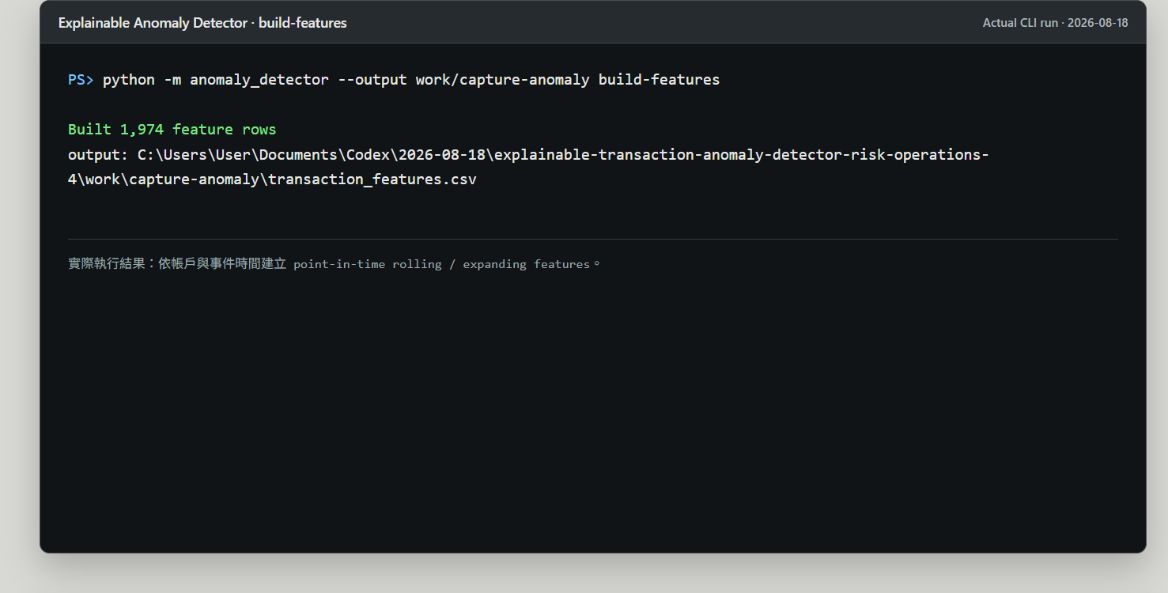1168x593 pixels.
Task: Click 'expanding features' text in caption
Action: click(x=526, y=264)
